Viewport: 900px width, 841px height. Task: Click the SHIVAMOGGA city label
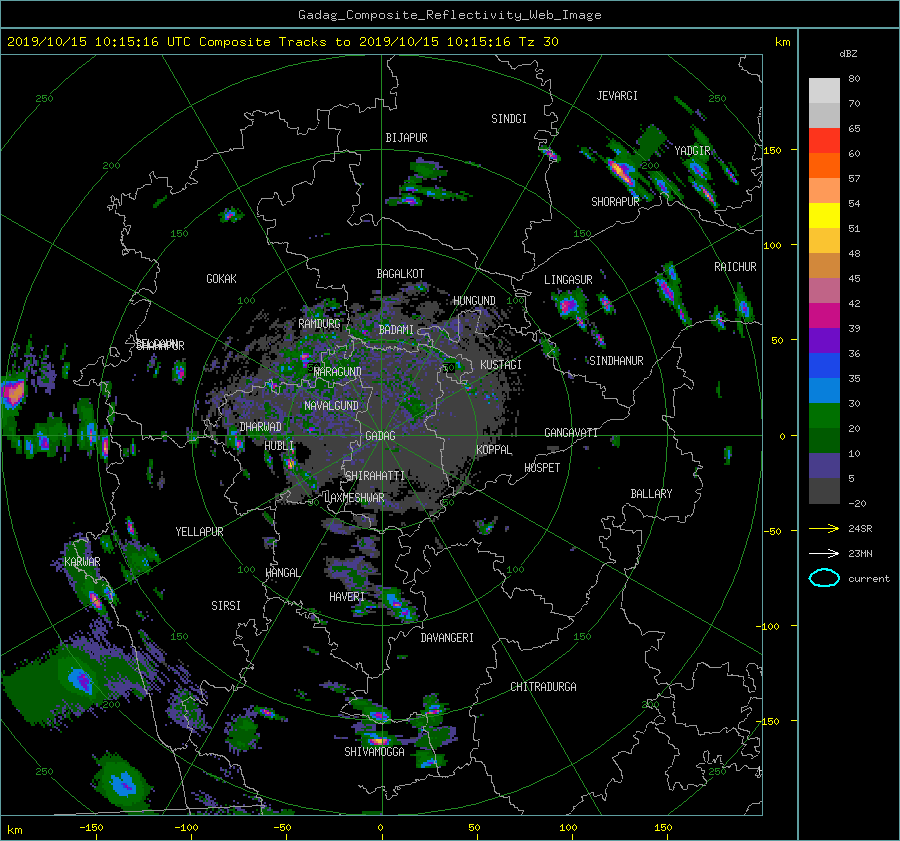click(x=374, y=752)
